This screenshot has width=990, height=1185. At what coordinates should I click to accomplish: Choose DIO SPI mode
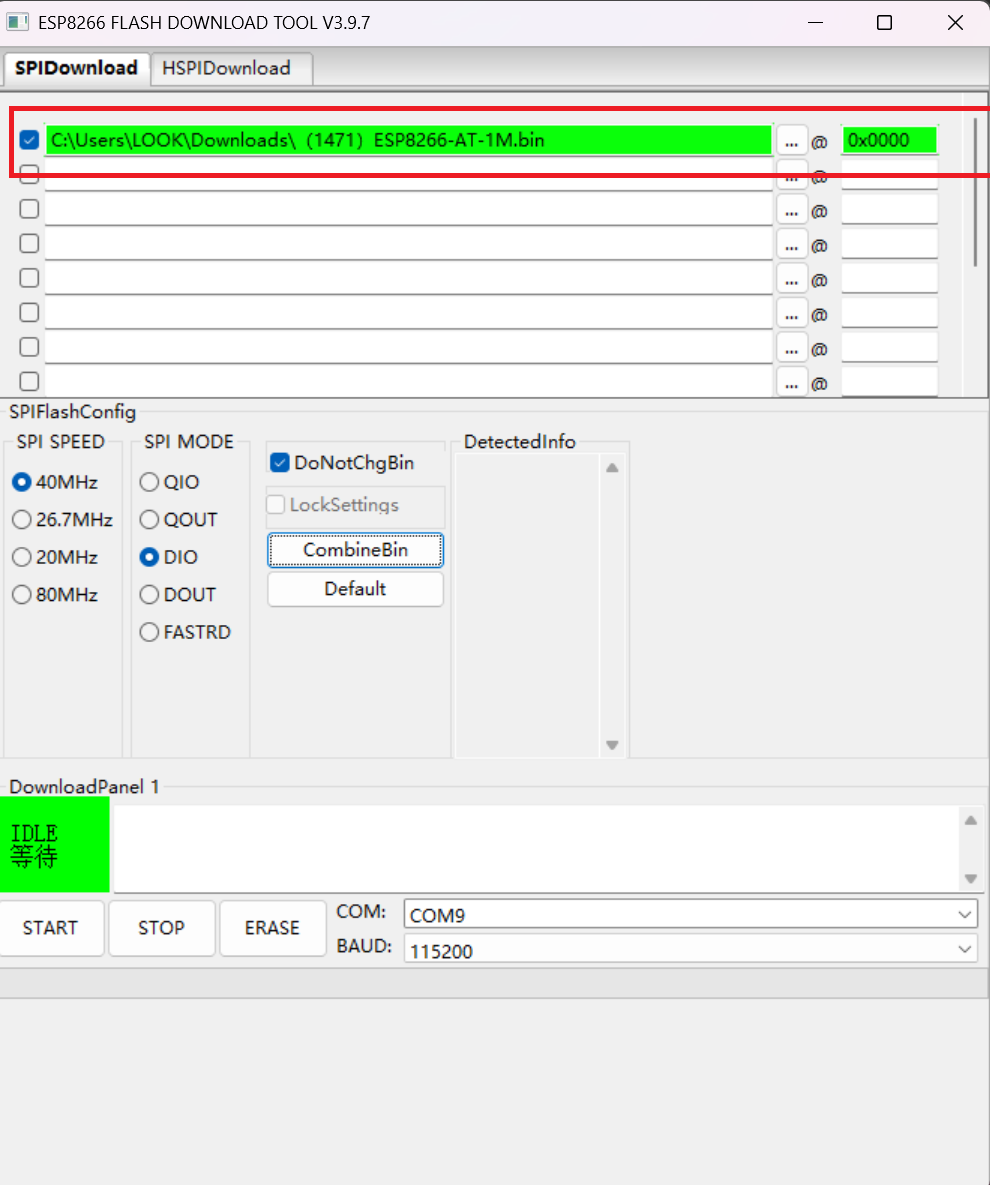(x=169, y=557)
